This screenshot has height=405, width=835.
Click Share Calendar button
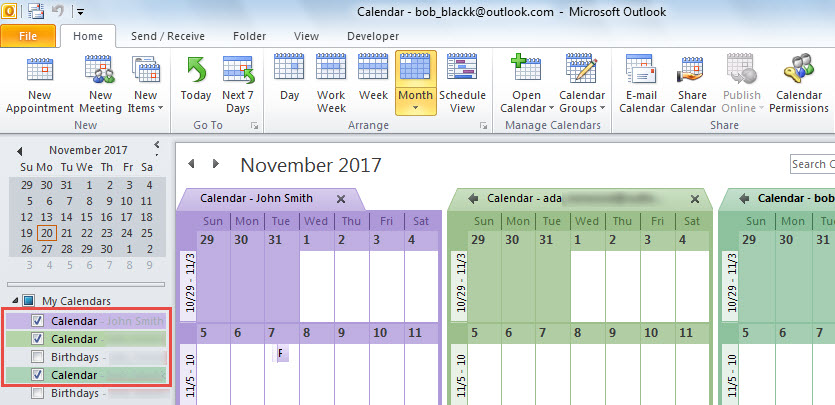692,84
